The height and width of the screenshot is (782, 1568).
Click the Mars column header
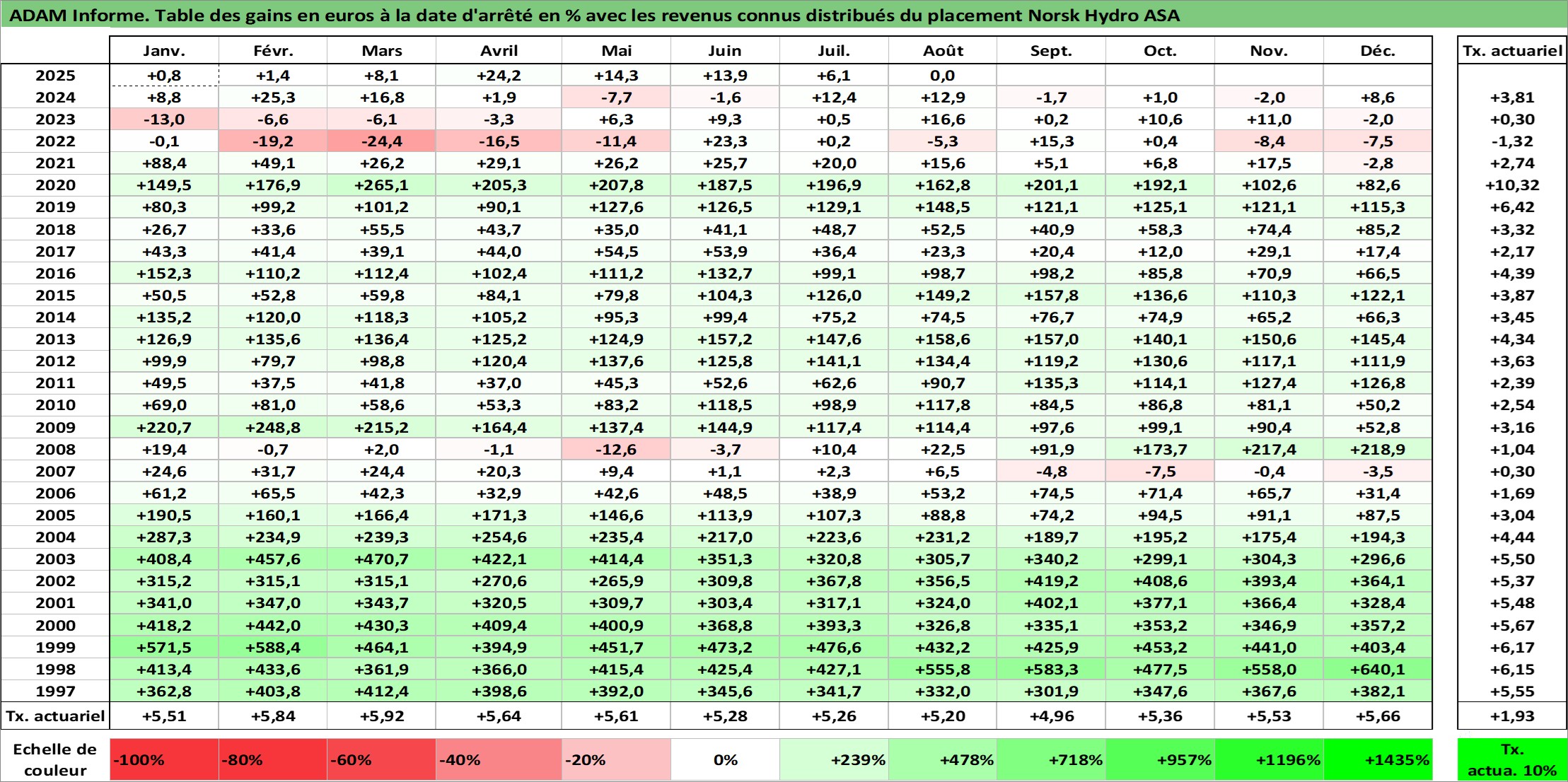point(382,50)
